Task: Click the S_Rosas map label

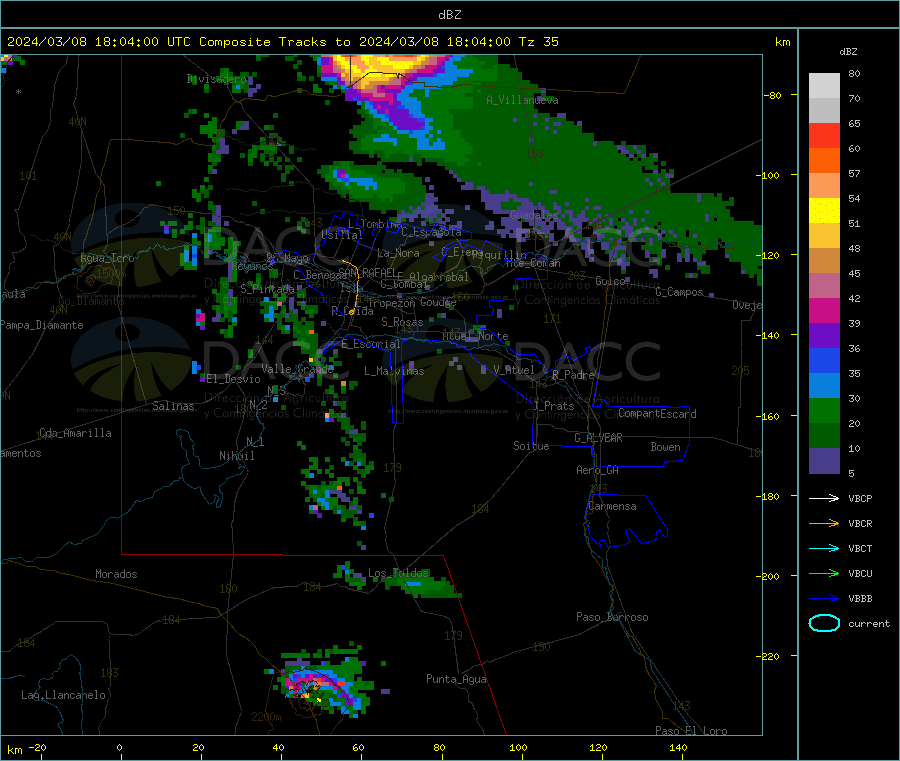Action: pos(402,322)
